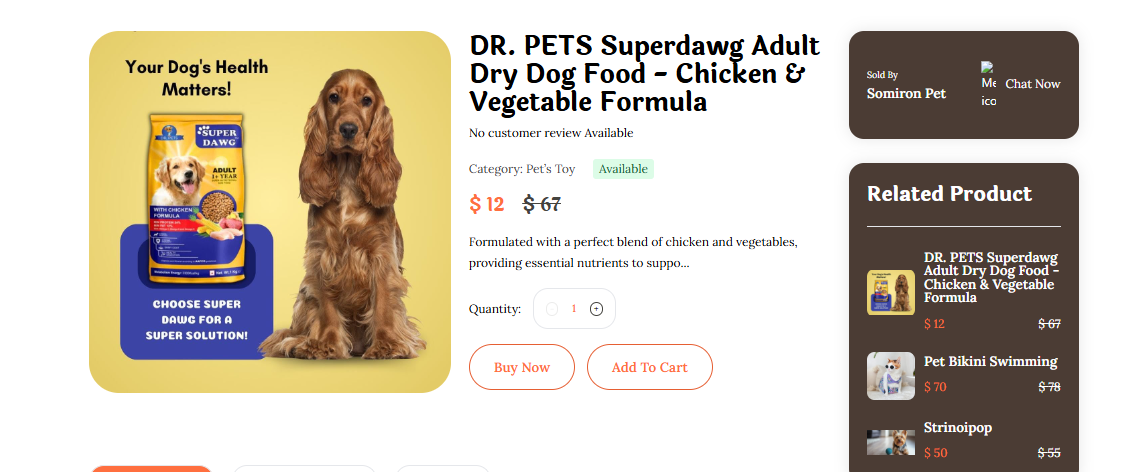Start a chat via Chat Now
Viewport: 1147px width, 472px height.
tap(1032, 84)
